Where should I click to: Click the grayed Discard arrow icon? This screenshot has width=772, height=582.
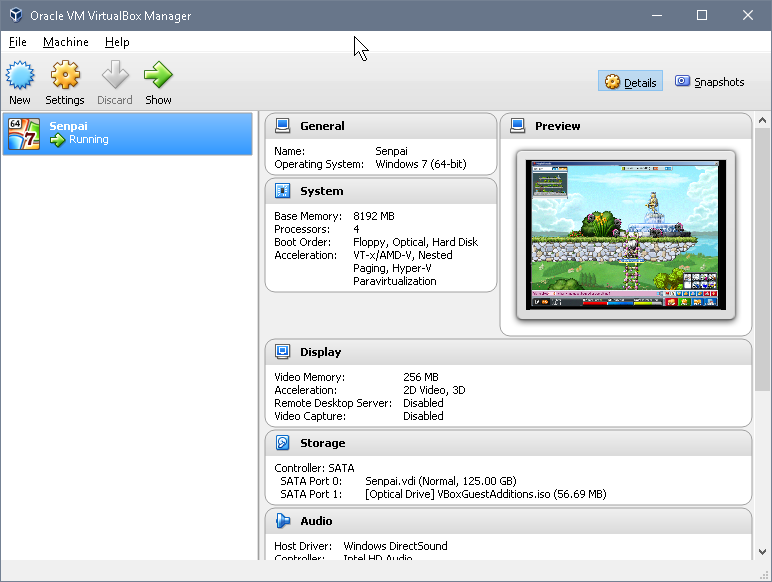[x=115, y=75]
